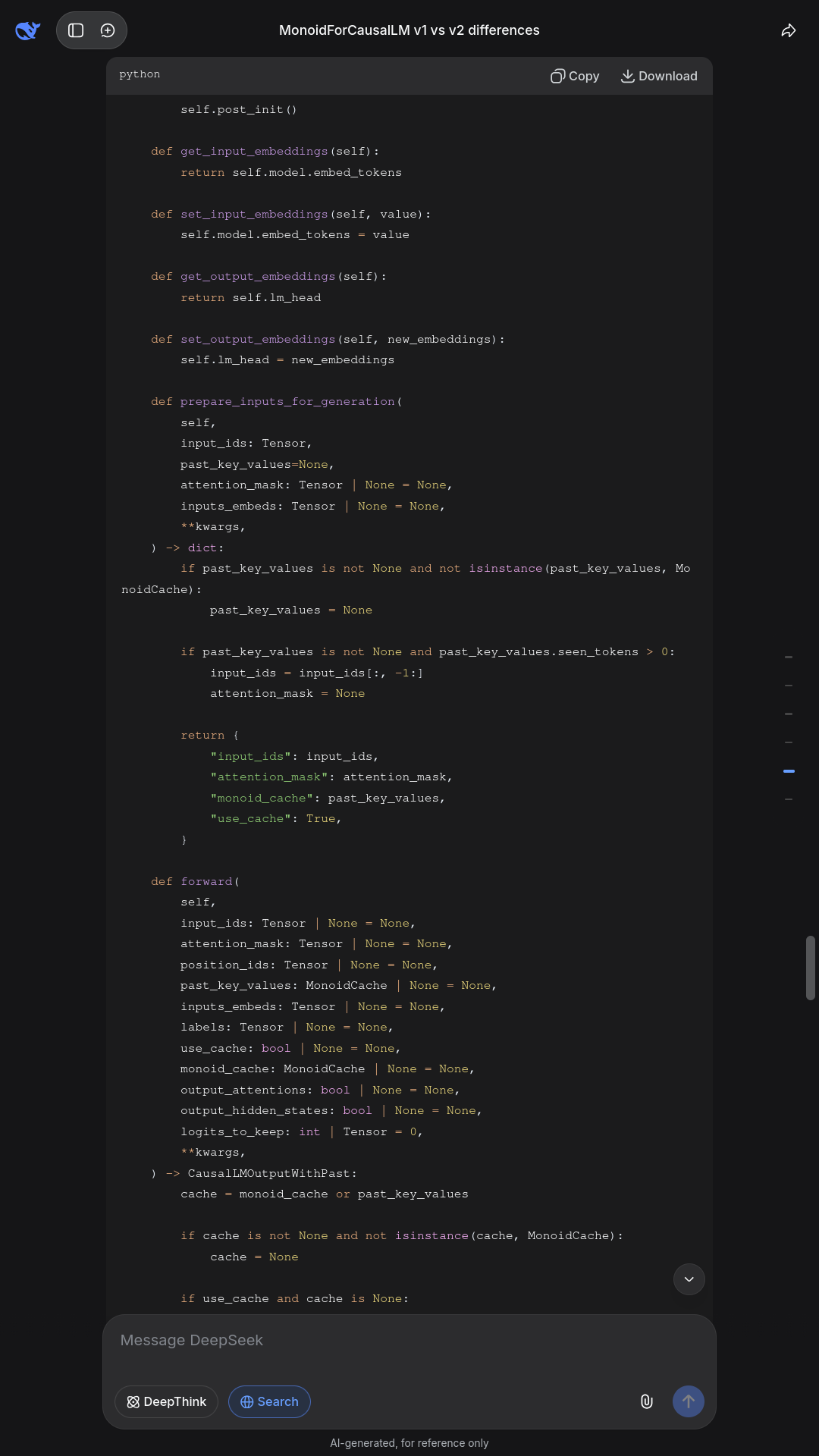The height and width of the screenshot is (1456, 819).
Task: Copy the python code block
Action: click(575, 76)
